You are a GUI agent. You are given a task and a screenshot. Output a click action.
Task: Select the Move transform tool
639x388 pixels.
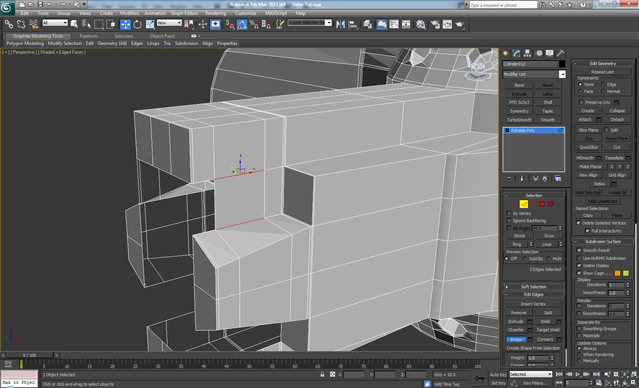click(125, 24)
